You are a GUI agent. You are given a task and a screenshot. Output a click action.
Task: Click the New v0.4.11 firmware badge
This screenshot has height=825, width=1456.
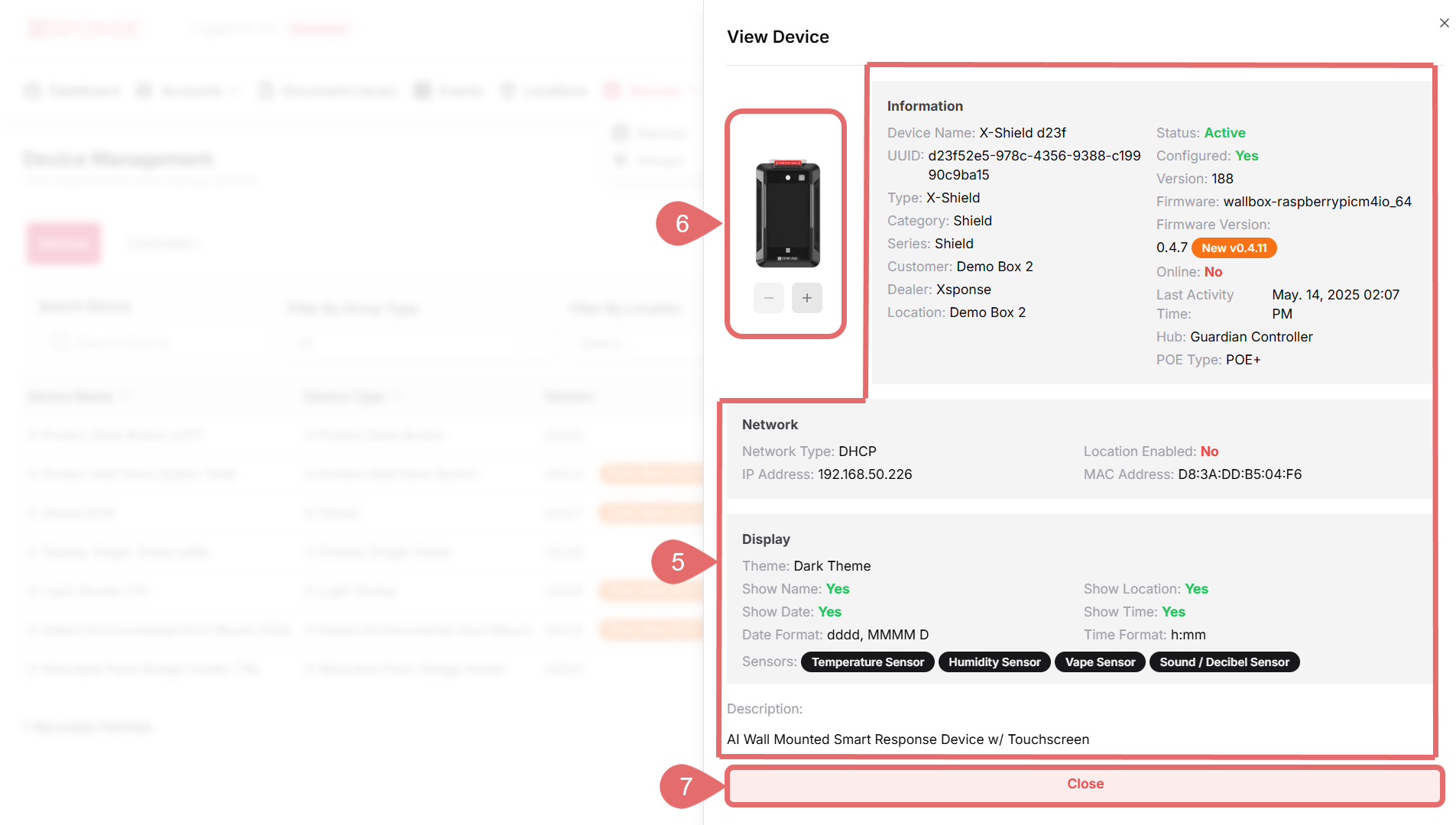(x=1234, y=247)
